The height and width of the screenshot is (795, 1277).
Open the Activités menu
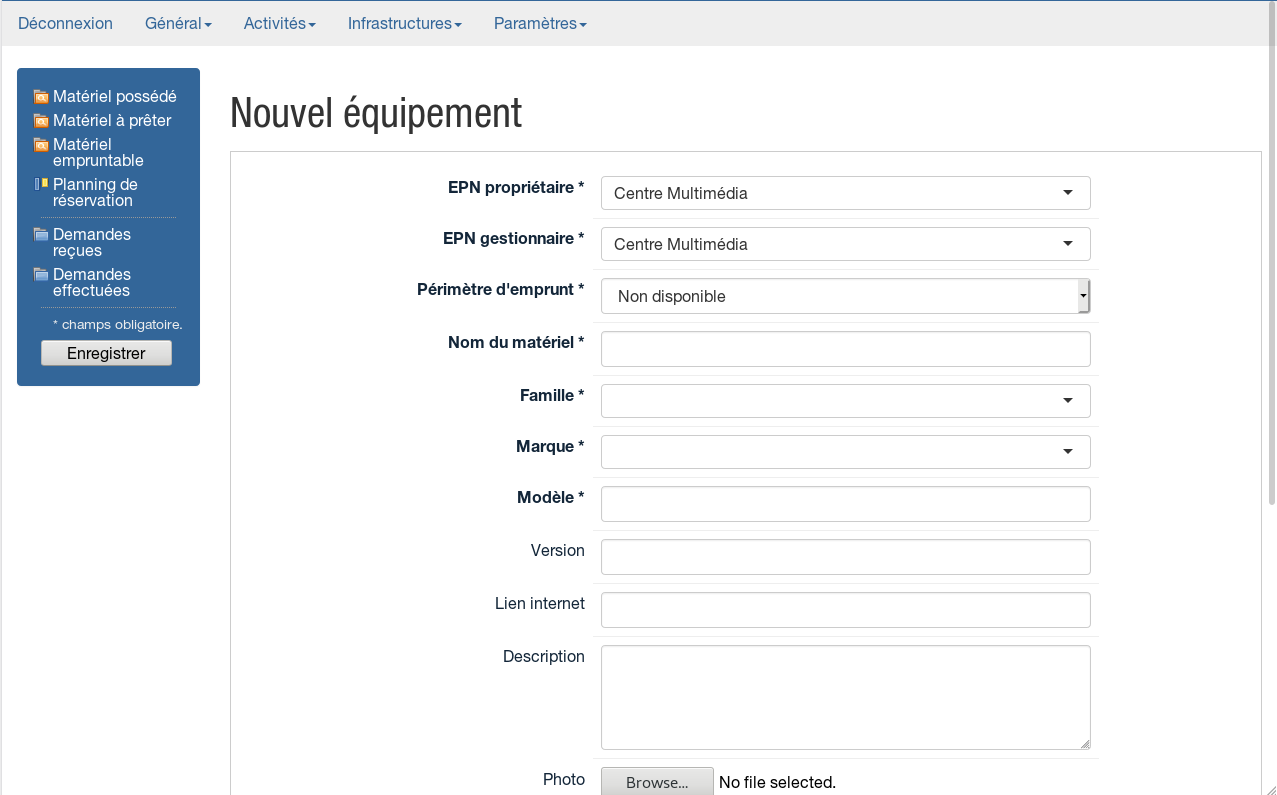tap(279, 23)
